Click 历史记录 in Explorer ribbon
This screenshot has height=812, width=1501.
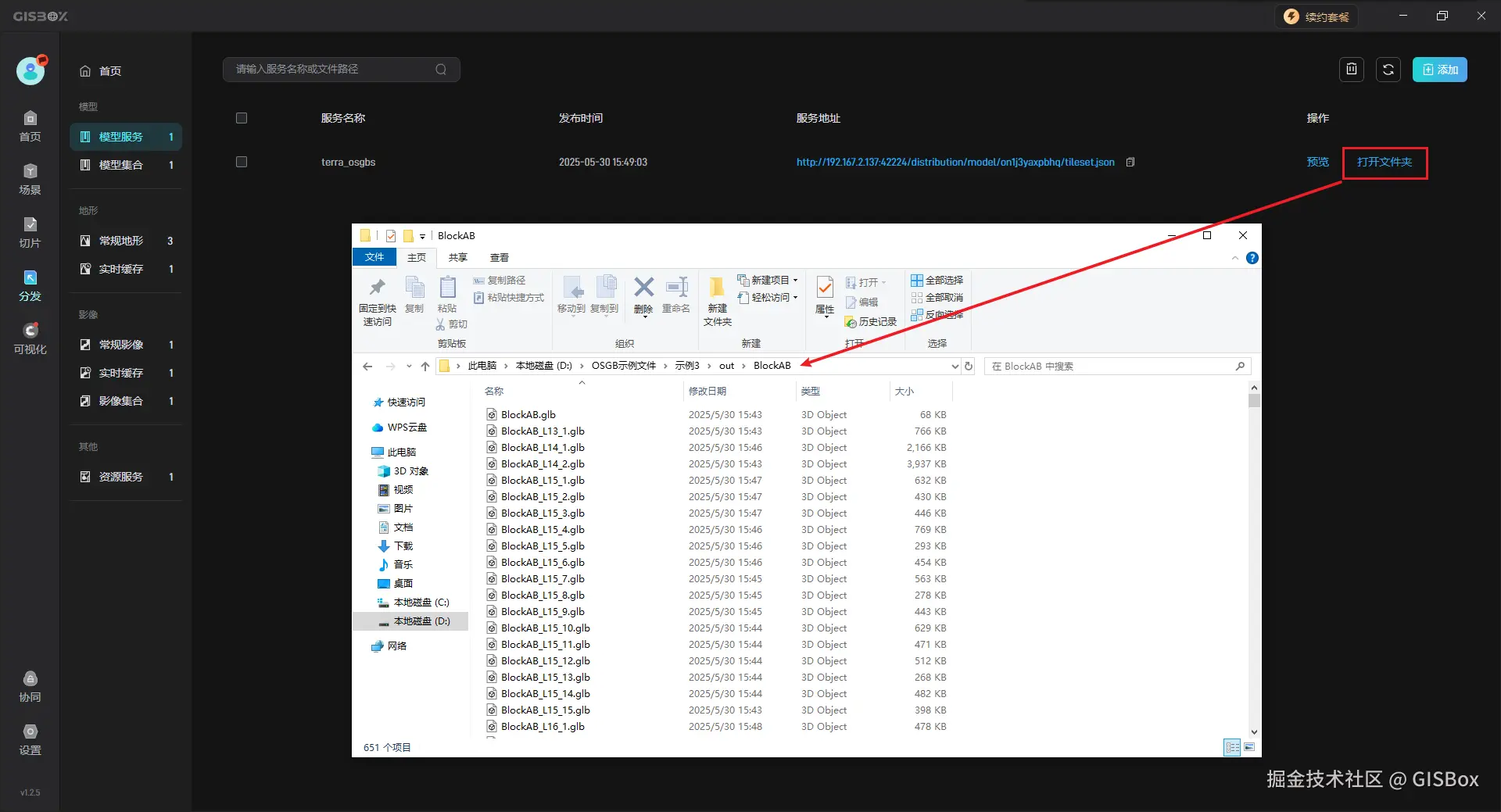click(871, 322)
